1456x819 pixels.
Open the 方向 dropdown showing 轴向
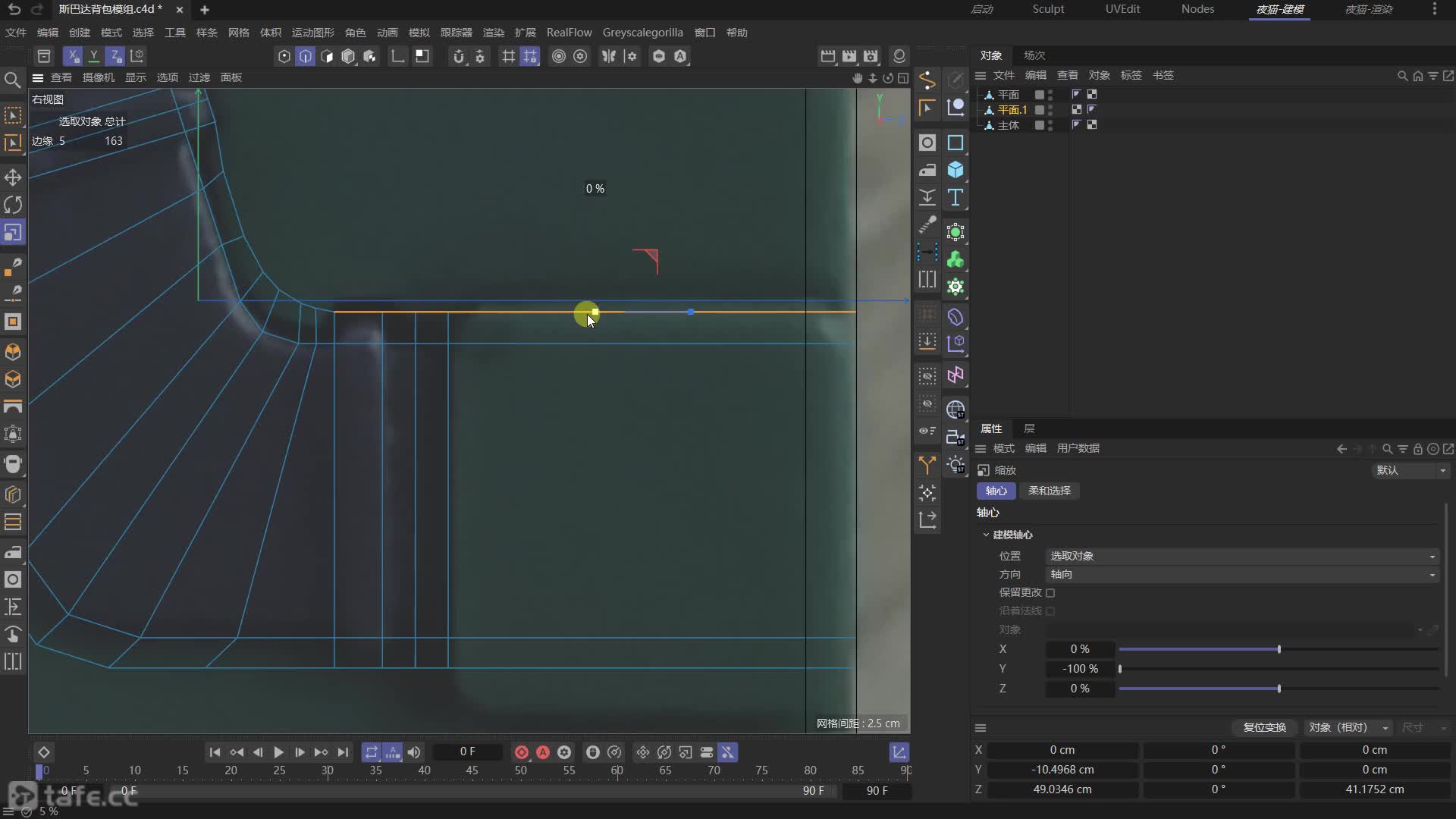pyautogui.click(x=1242, y=575)
